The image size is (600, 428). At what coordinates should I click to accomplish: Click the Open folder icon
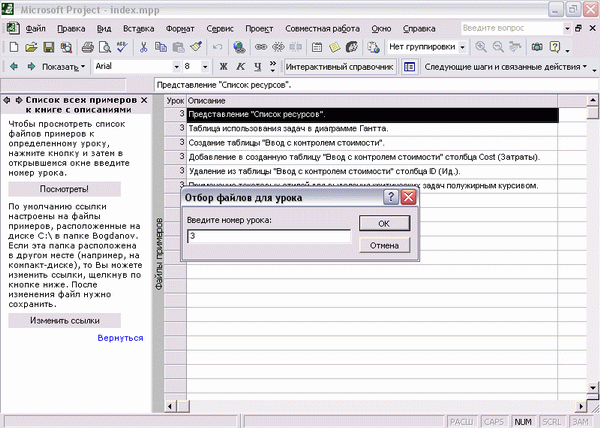click(31, 47)
